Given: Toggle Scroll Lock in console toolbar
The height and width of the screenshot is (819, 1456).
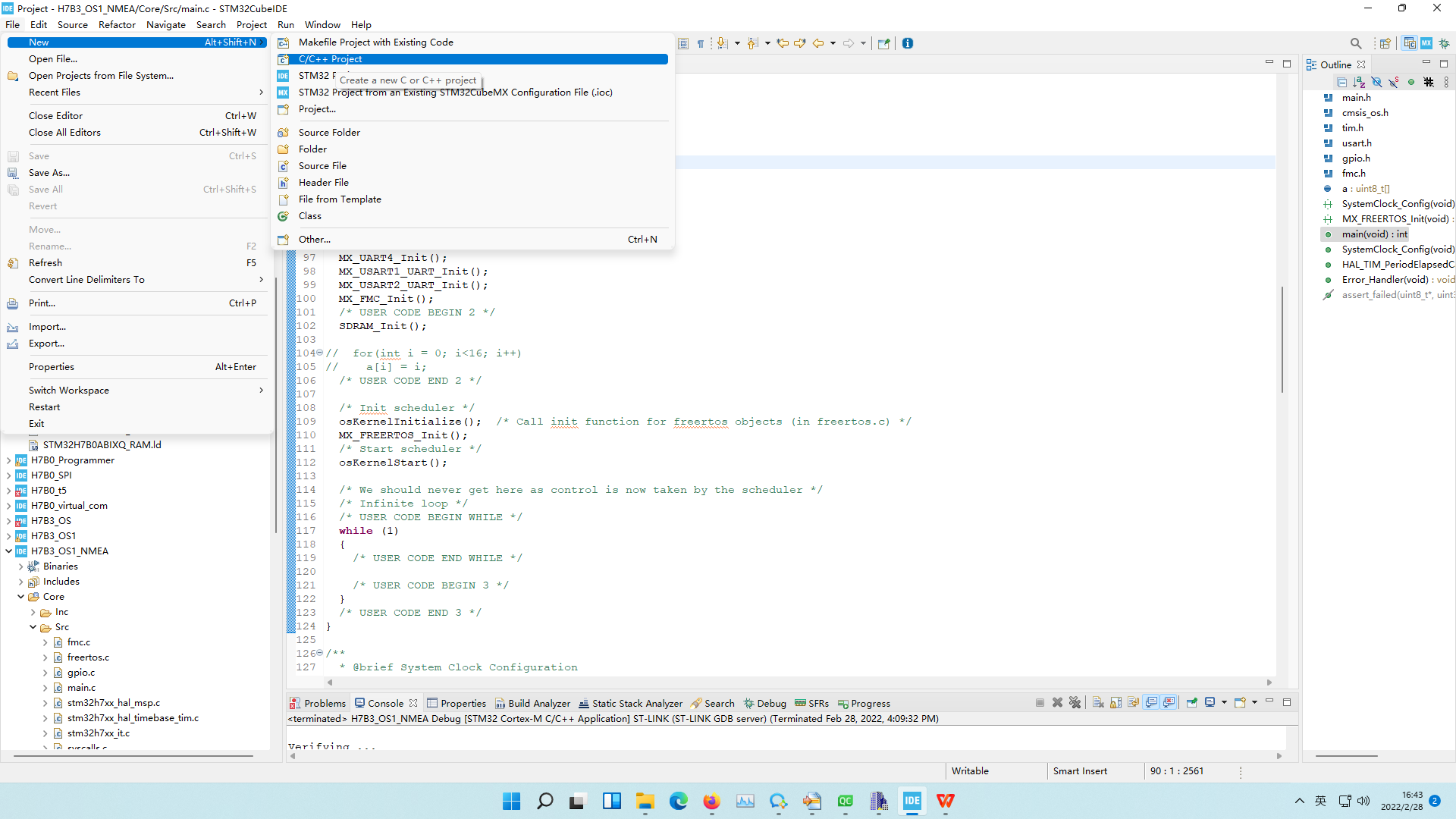Looking at the screenshot, I should (x=1116, y=703).
